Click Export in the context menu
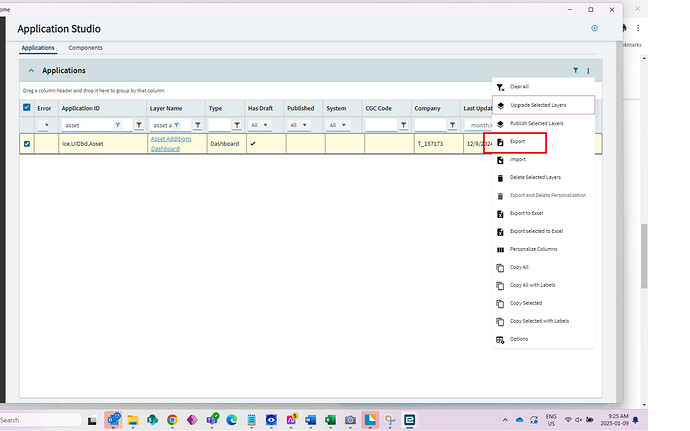The height and width of the screenshot is (431, 690). (x=517, y=142)
